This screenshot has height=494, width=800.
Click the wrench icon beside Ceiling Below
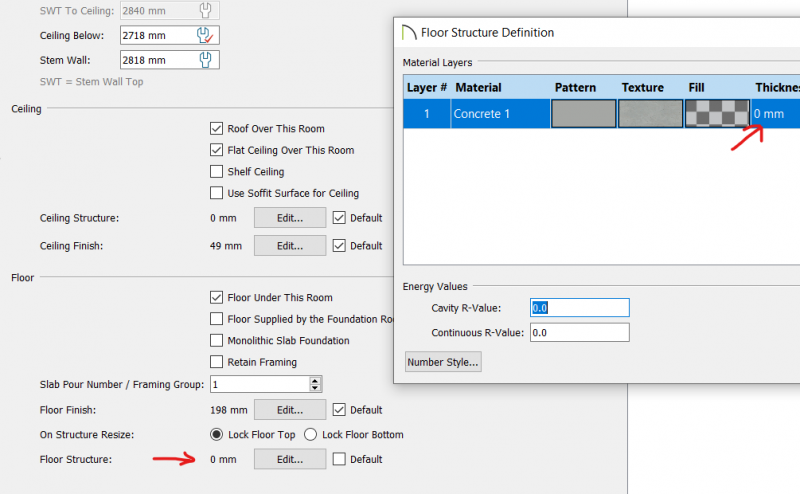tap(205, 35)
